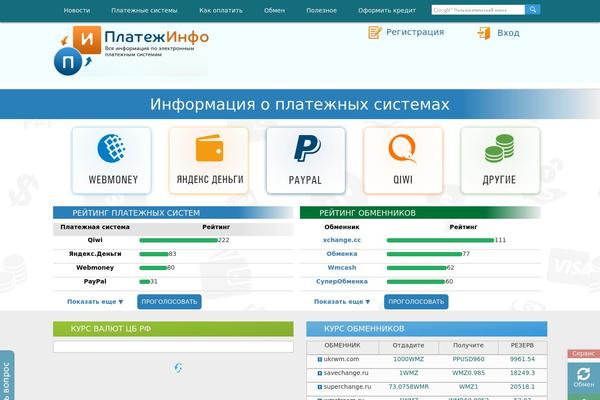
Task: Open the Обмен menu item
Action: pyautogui.click(x=274, y=10)
